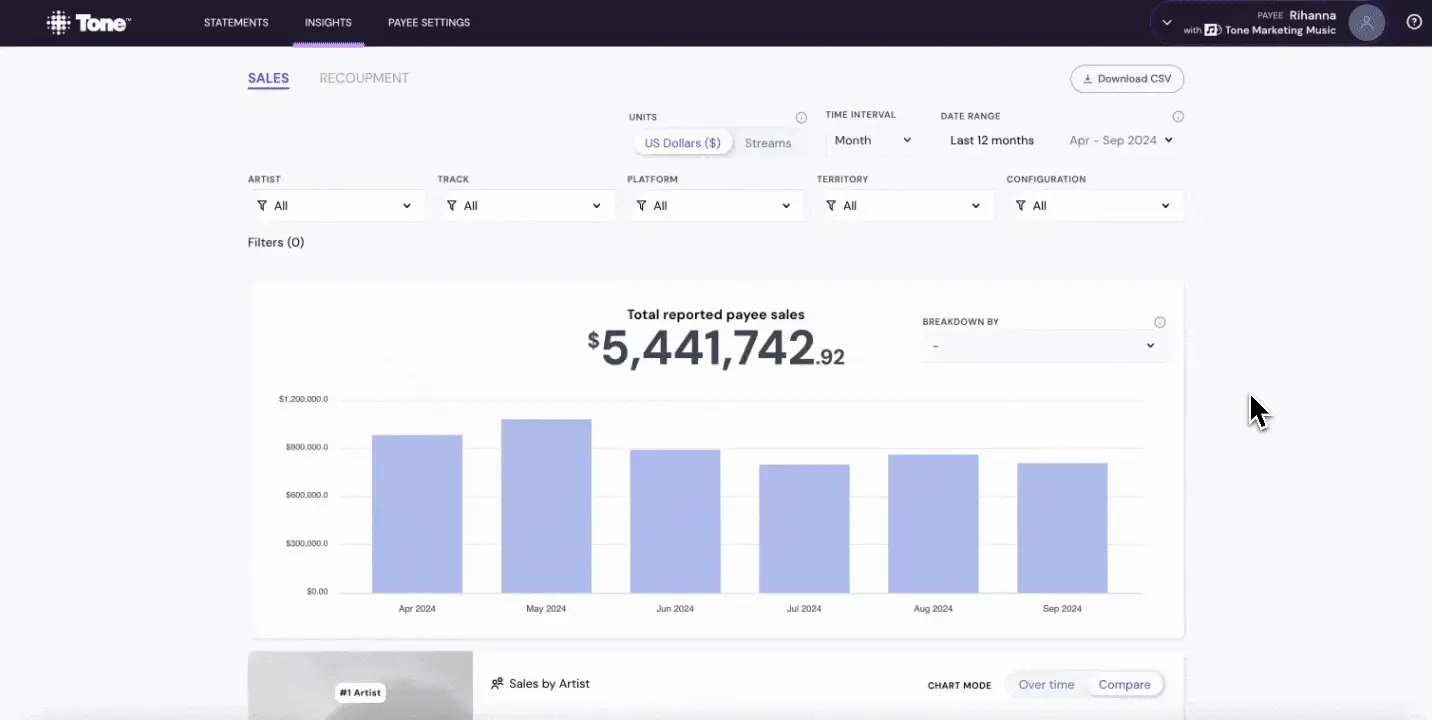The image size is (1432, 720).
Task: Click the Track filter funnel icon
Action: (452, 205)
